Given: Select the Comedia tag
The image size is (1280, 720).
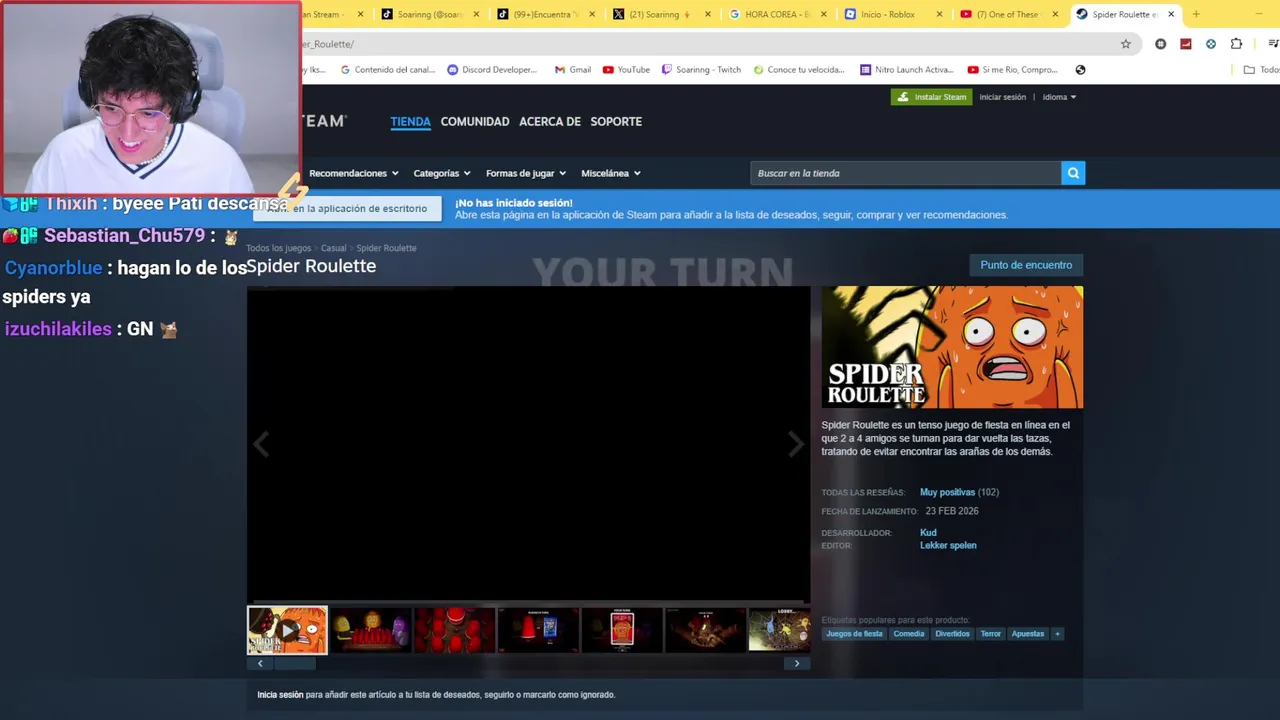Looking at the screenshot, I should (x=909, y=633).
